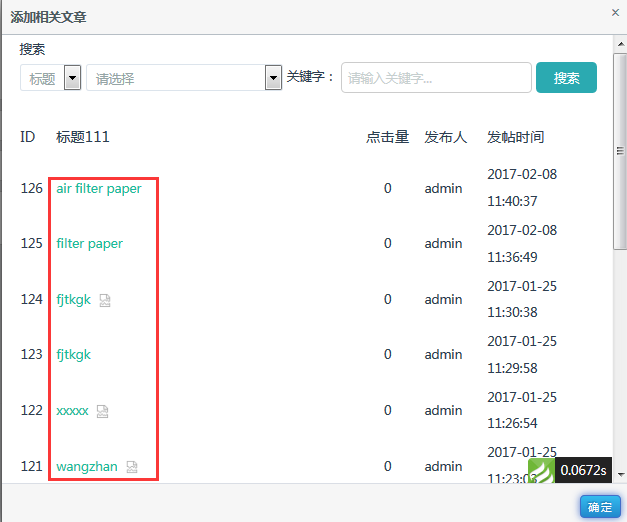Choose fjtkgk article with ID 123
The width and height of the screenshot is (627, 522).
tap(74, 355)
